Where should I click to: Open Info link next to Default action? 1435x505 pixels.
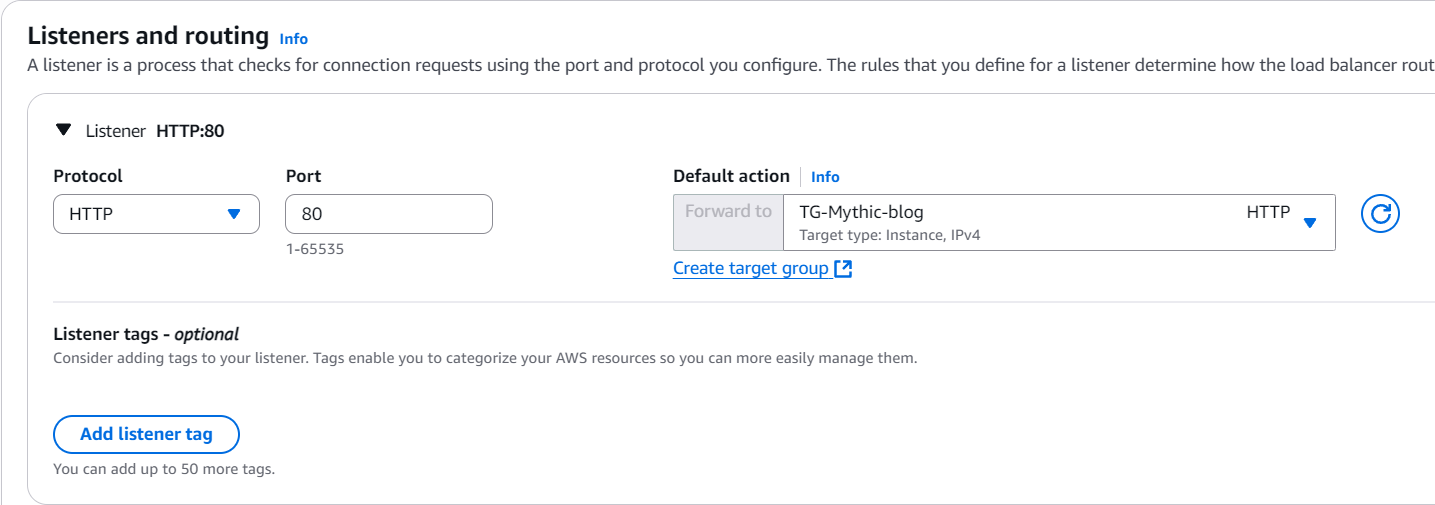pyautogui.click(x=825, y=177)
